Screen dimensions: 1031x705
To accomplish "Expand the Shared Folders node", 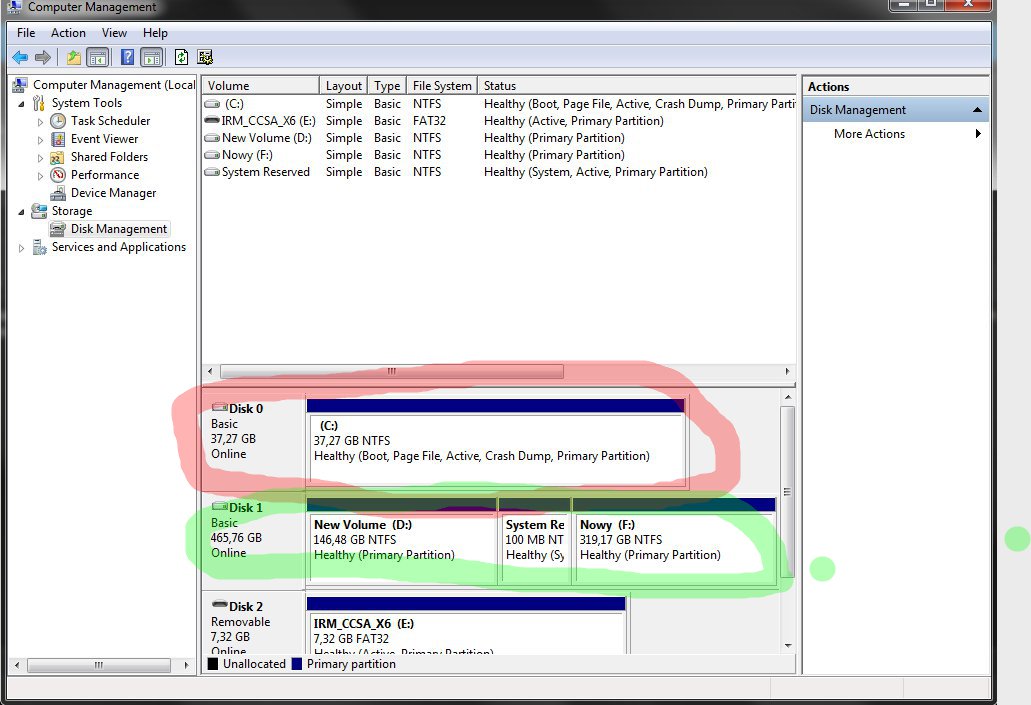I will point(41,158).
